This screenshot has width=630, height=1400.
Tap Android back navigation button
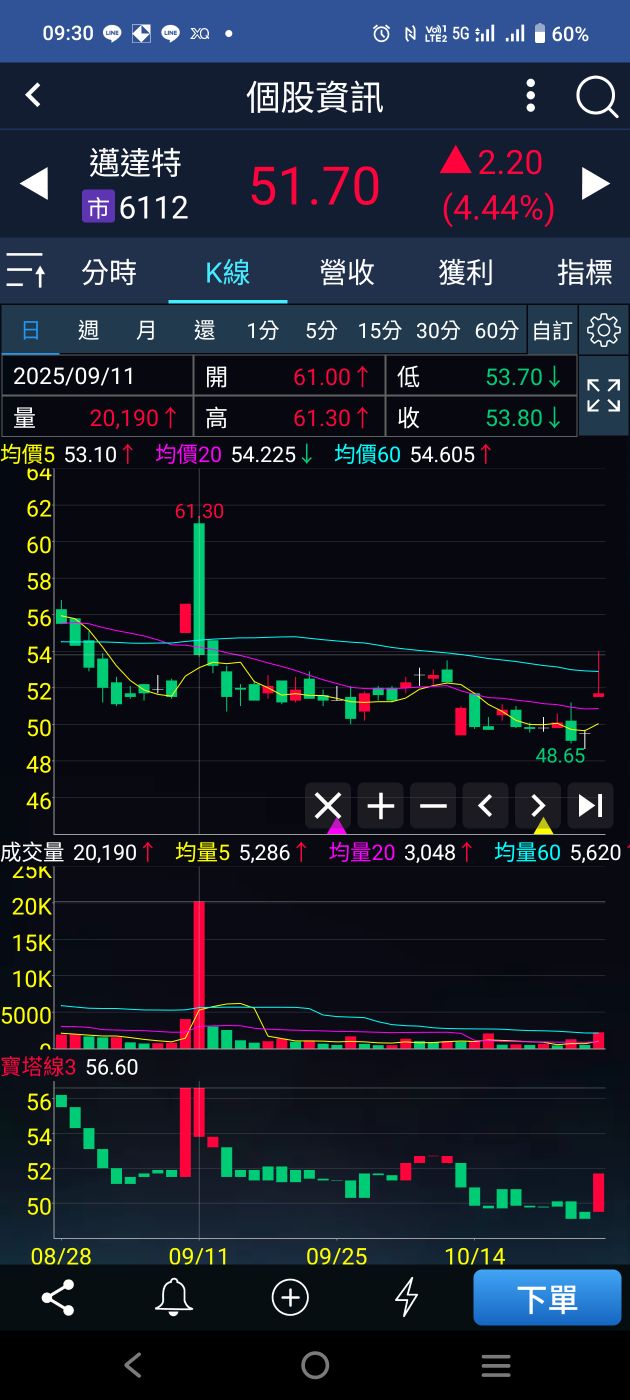click(x=133, y=1365)
